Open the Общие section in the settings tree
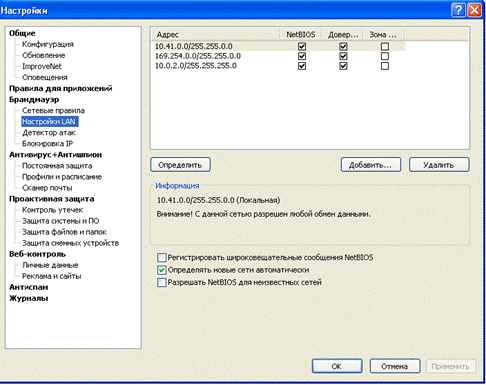 [22, 33]
